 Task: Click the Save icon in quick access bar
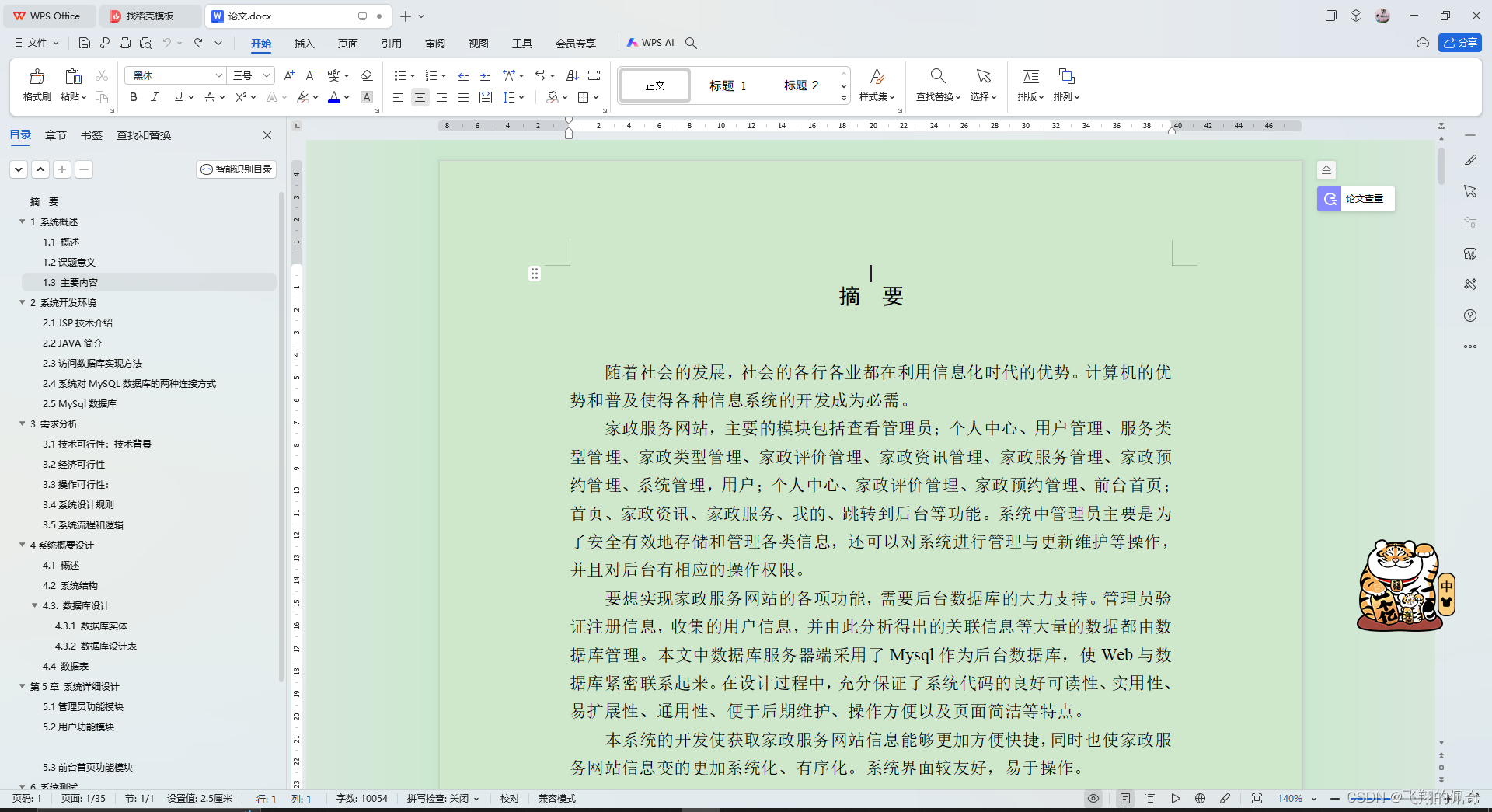[x=85, y=43]
